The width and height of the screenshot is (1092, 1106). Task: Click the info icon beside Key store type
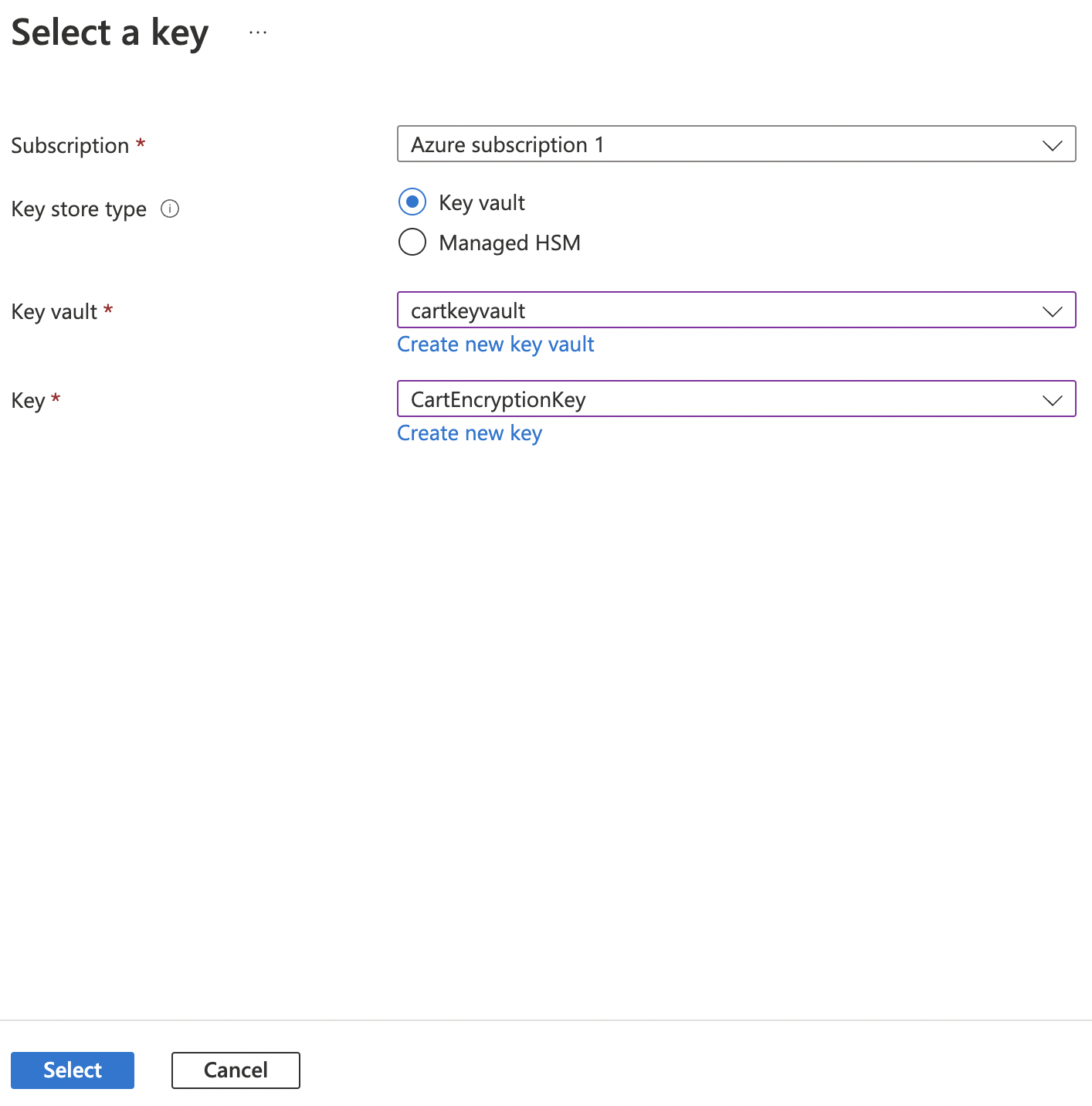coord(170,209)
